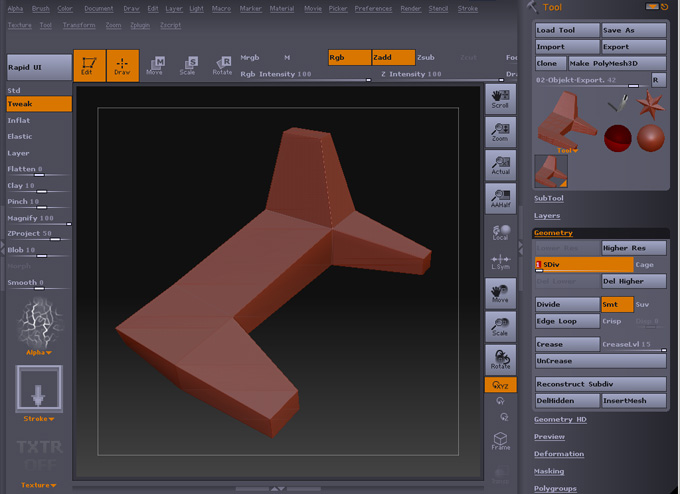Expand the SubTool section
Viewport: 680px width, 494px height.
[548, 198]
